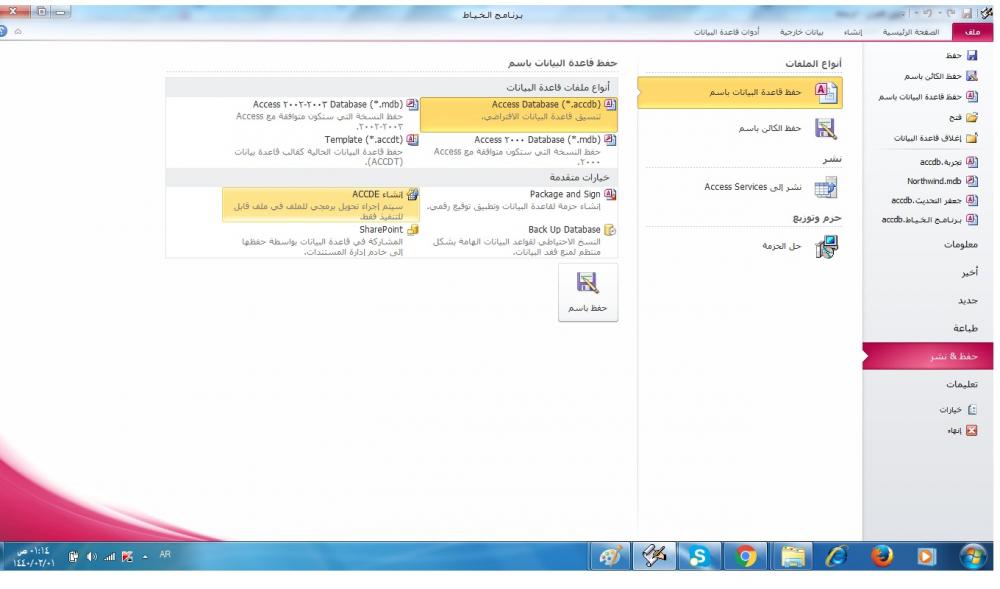Click the network signal tray icon
This screenshot has height=589, width=1000.
(x=110, y=557)
